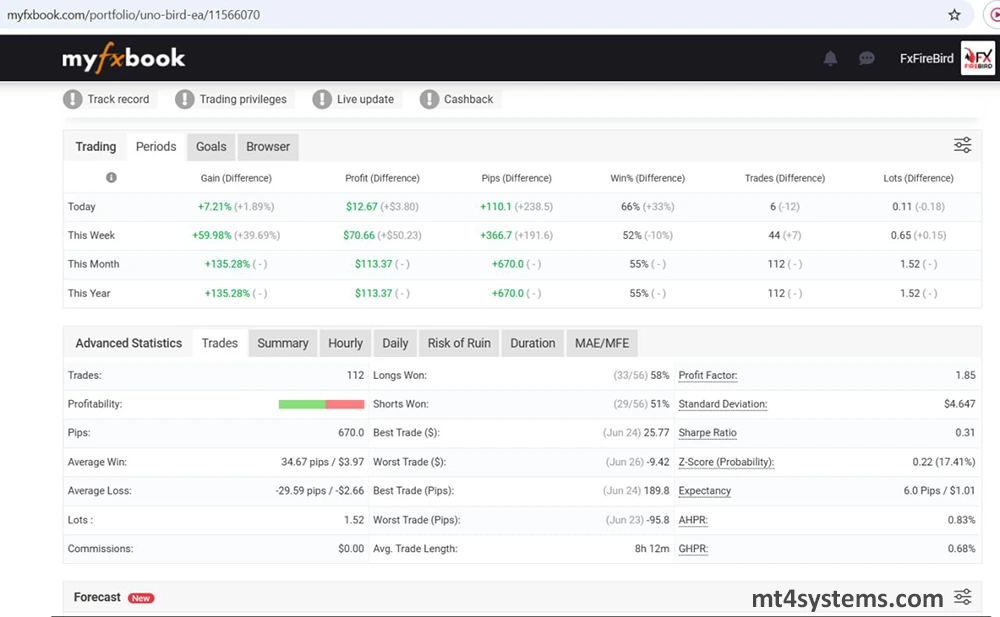Click the notifications bell icon

830,59
